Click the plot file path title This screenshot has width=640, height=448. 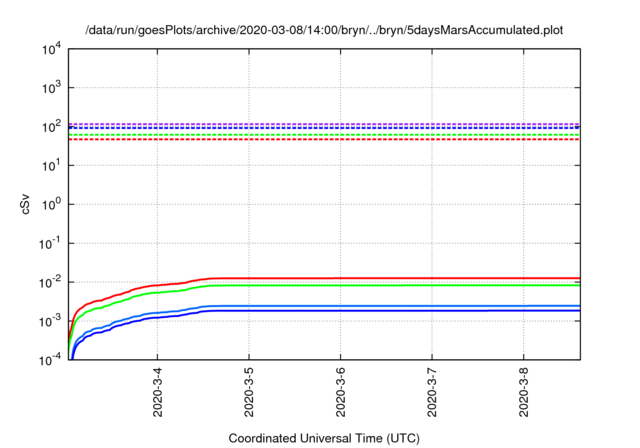coord(324,30)
